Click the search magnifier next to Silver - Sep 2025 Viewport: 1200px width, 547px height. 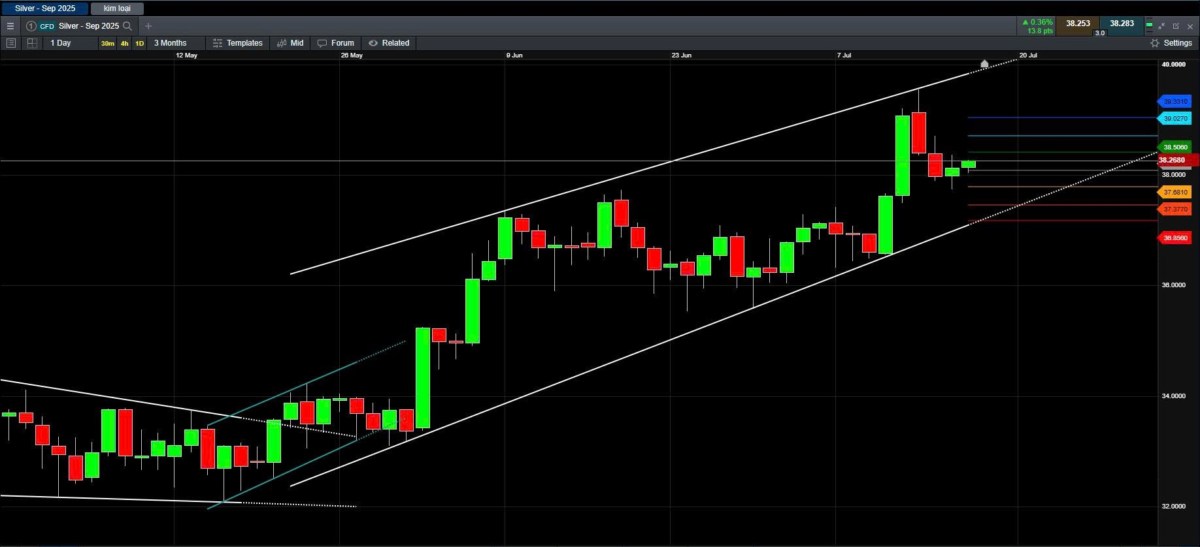pos(127,25)
